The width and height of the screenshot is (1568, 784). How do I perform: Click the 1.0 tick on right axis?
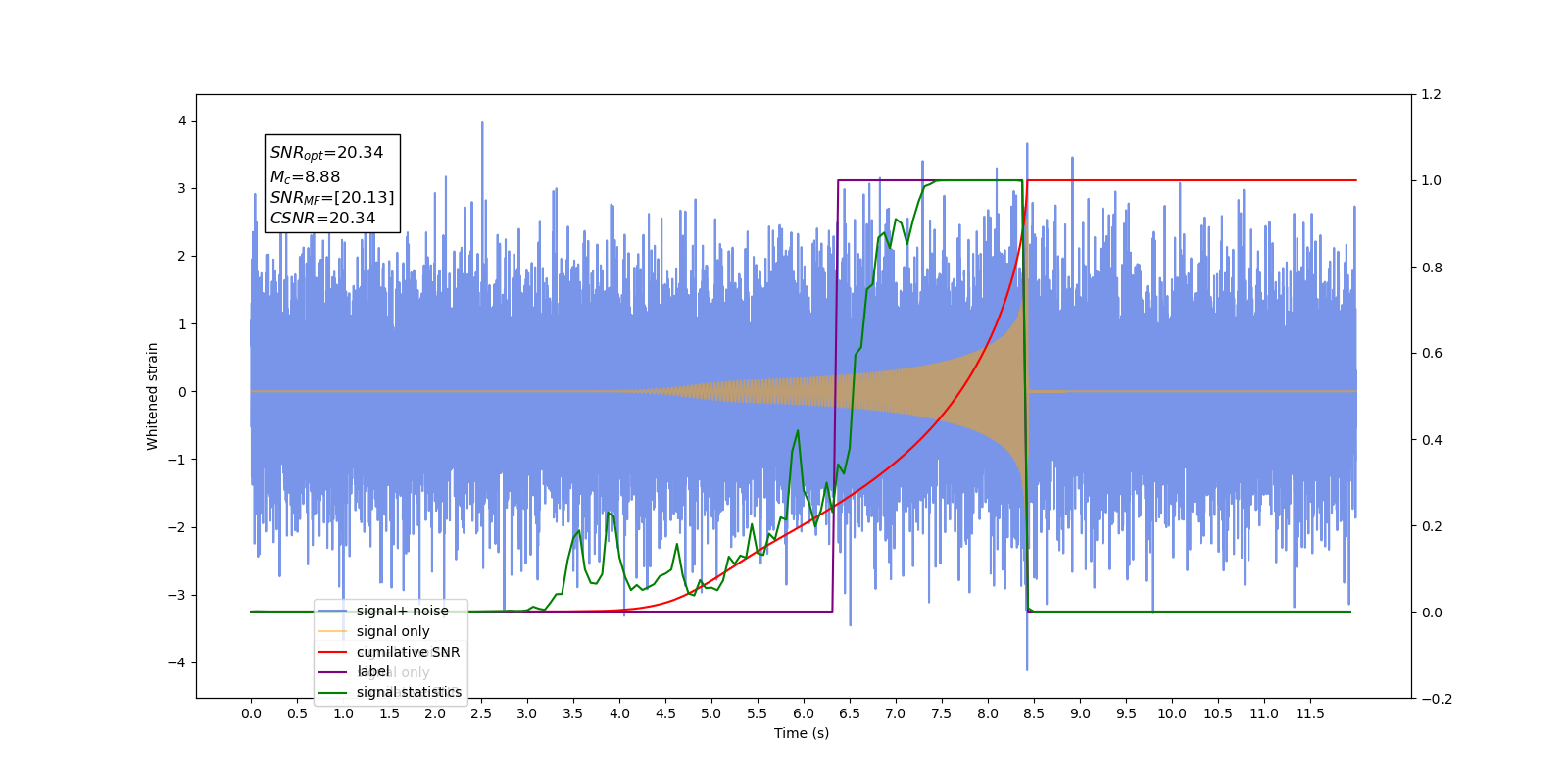point(1431,180)
